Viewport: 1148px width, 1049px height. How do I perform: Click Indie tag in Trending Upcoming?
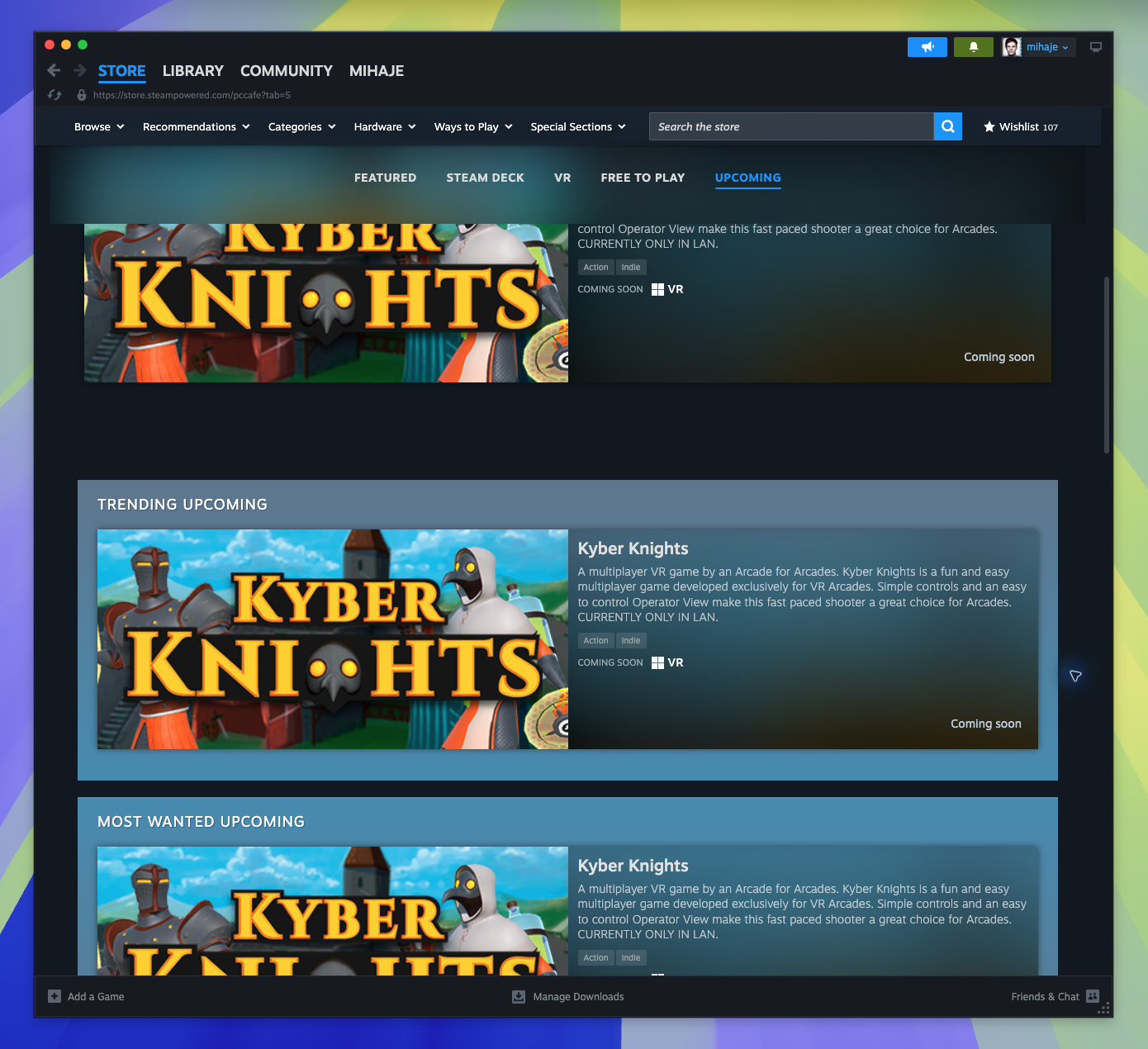631,640
